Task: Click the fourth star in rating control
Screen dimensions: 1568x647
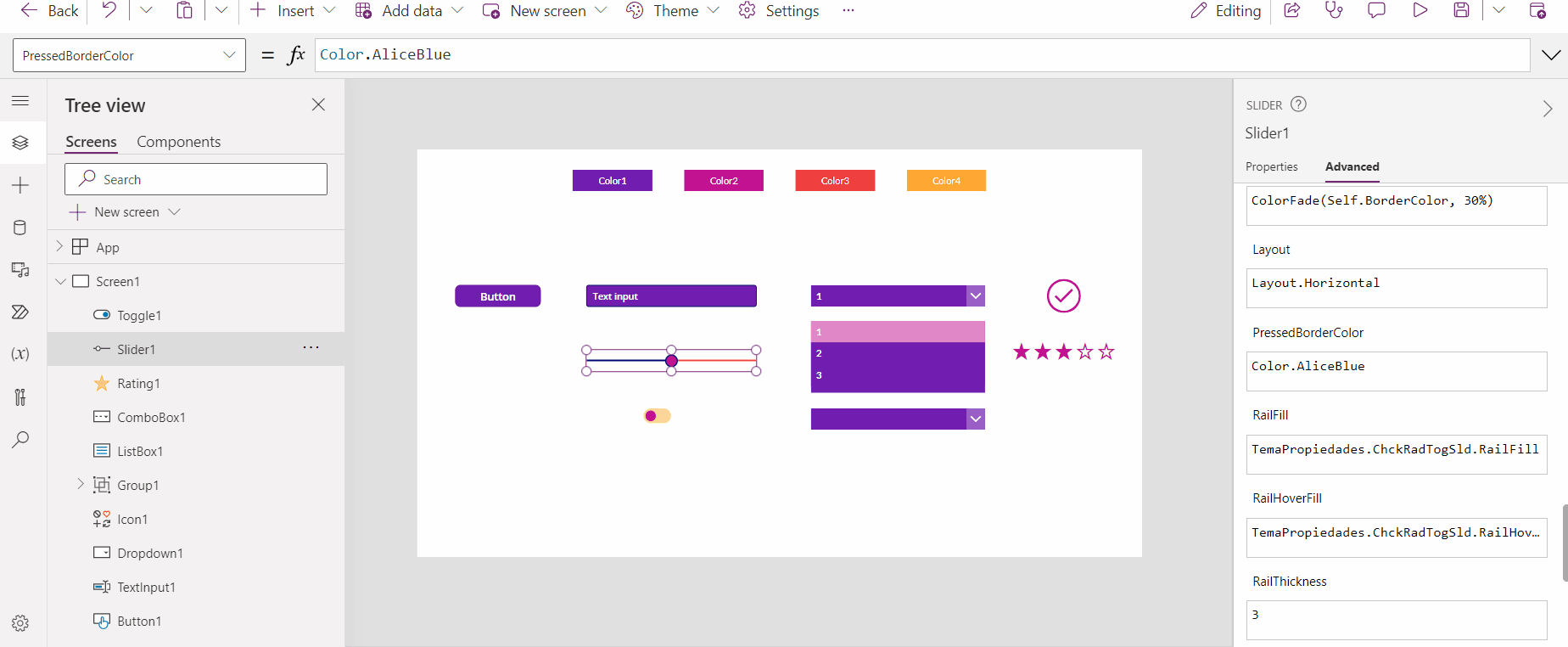Action: point(1085,352)
